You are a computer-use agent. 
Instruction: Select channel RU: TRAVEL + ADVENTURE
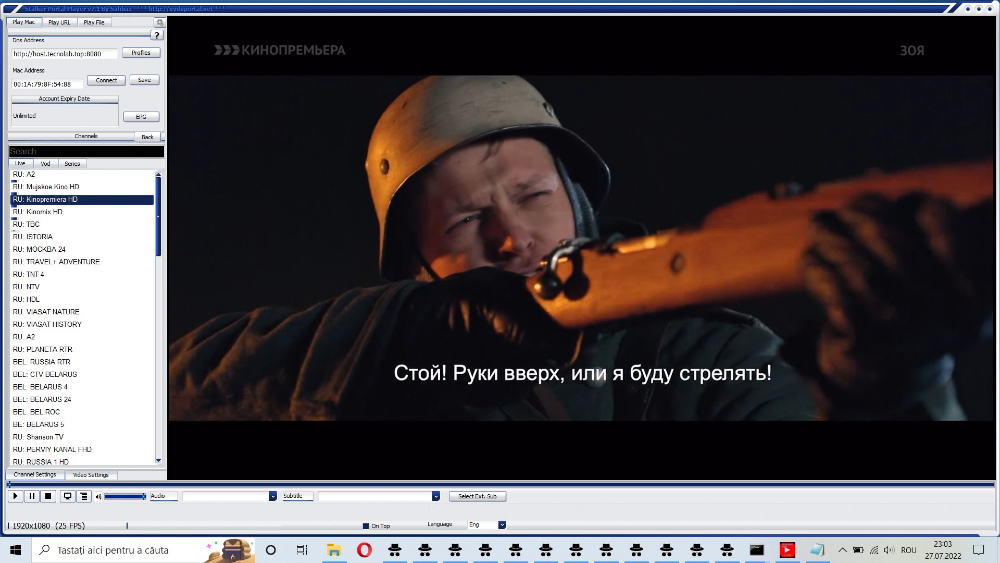click(x=82, y=262)
